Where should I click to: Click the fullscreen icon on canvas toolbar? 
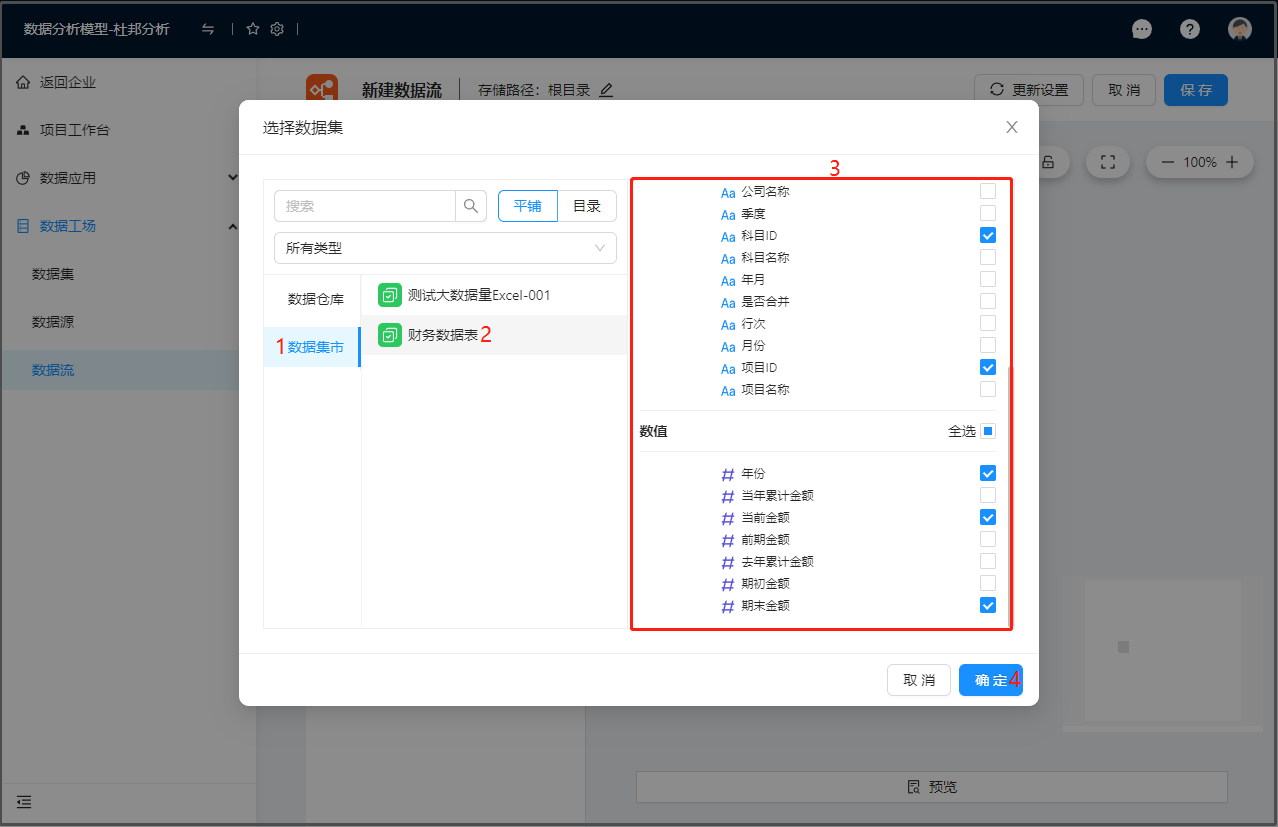point(1107,162)
